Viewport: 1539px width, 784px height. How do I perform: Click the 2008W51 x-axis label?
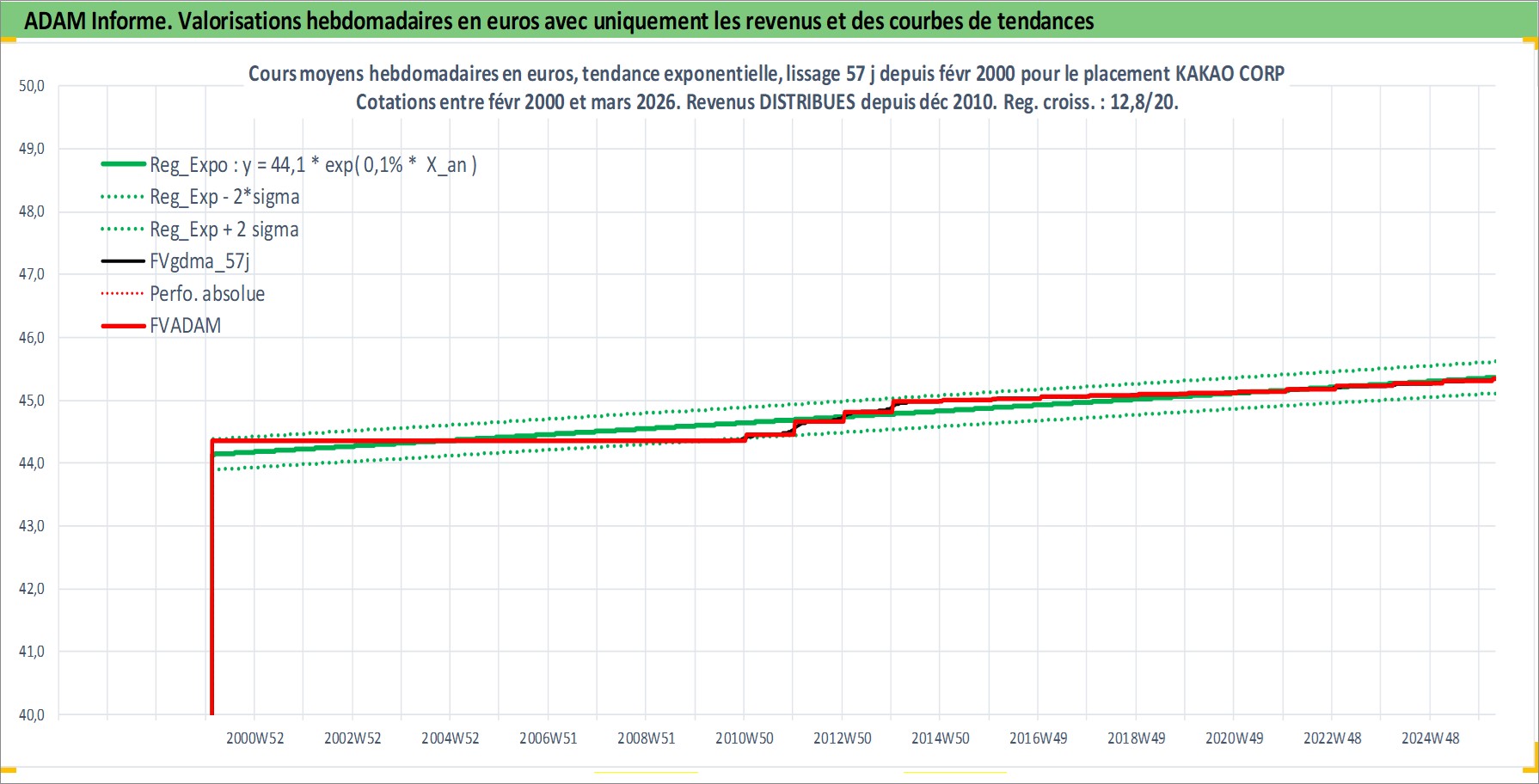[x=647, y=738]
